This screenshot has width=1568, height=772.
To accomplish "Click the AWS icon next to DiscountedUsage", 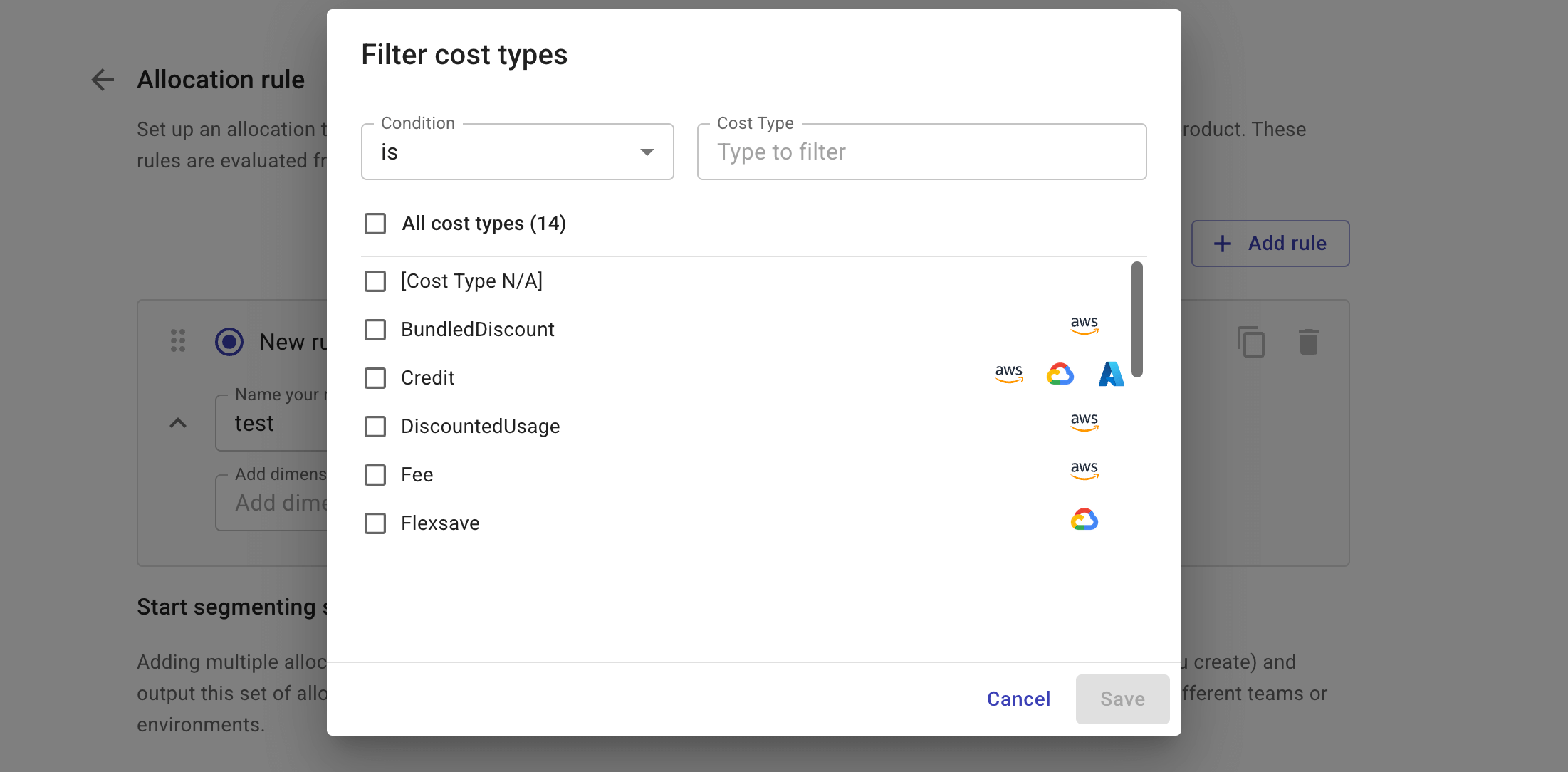I will click(1084, 422).
